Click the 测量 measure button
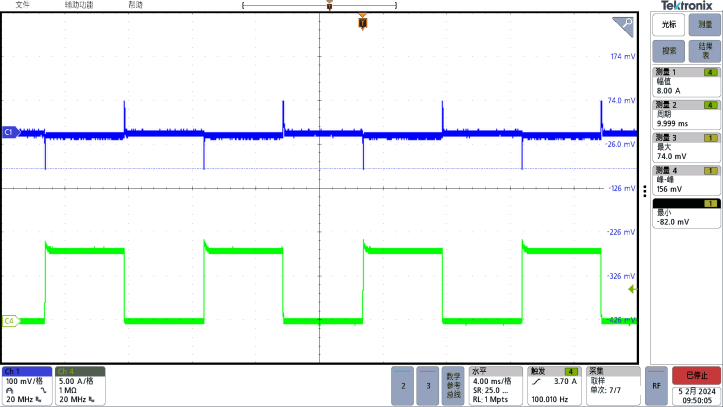Viewport: 723px width, 407px height. [705, 24]
